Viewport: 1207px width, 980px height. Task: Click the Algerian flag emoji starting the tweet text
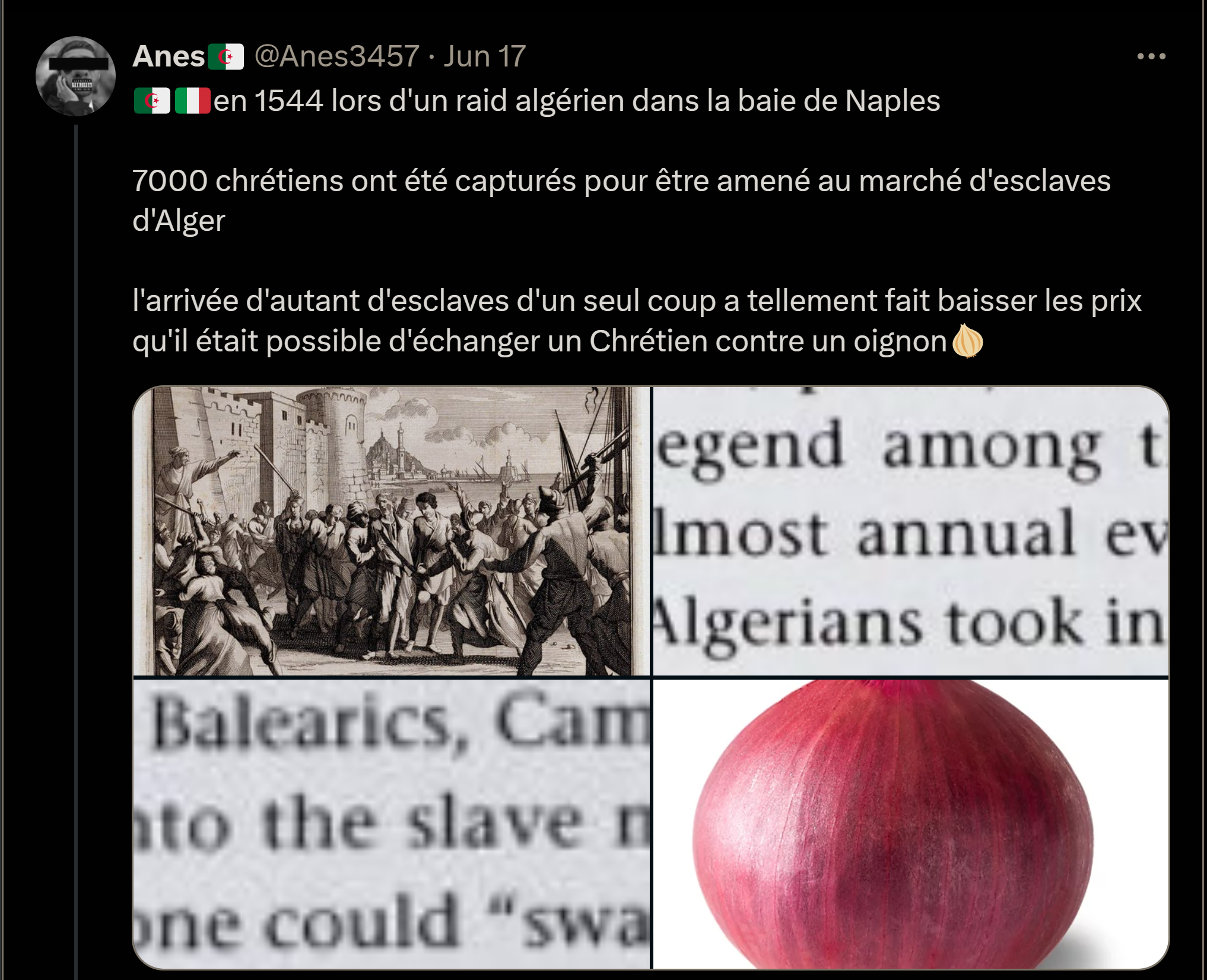pos(153,101)
